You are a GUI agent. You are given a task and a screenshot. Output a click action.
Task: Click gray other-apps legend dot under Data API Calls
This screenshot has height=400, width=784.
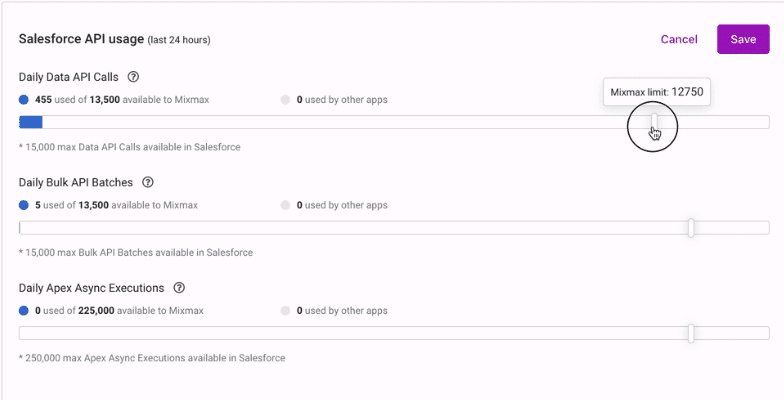[x=286, y=100]
